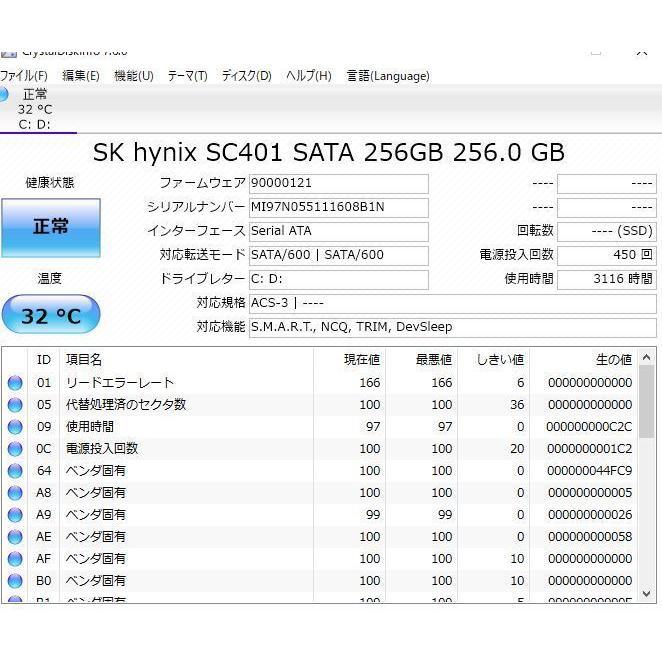Click status orb for ID 09 row
Screen dimensions: 662x662
click(15, 427)
